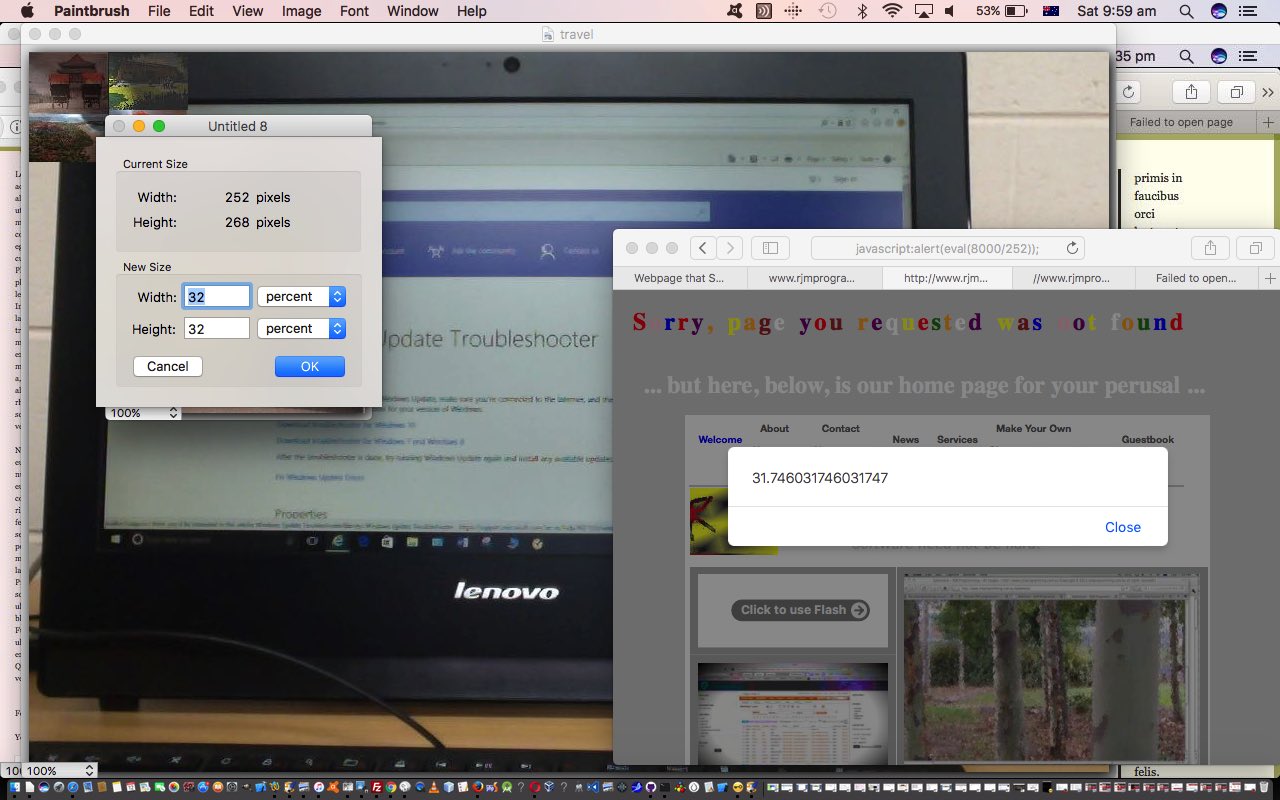The image size is (1280, 800).
Task: Focus the New Size Height field
Action: click(x=217, y=329)
